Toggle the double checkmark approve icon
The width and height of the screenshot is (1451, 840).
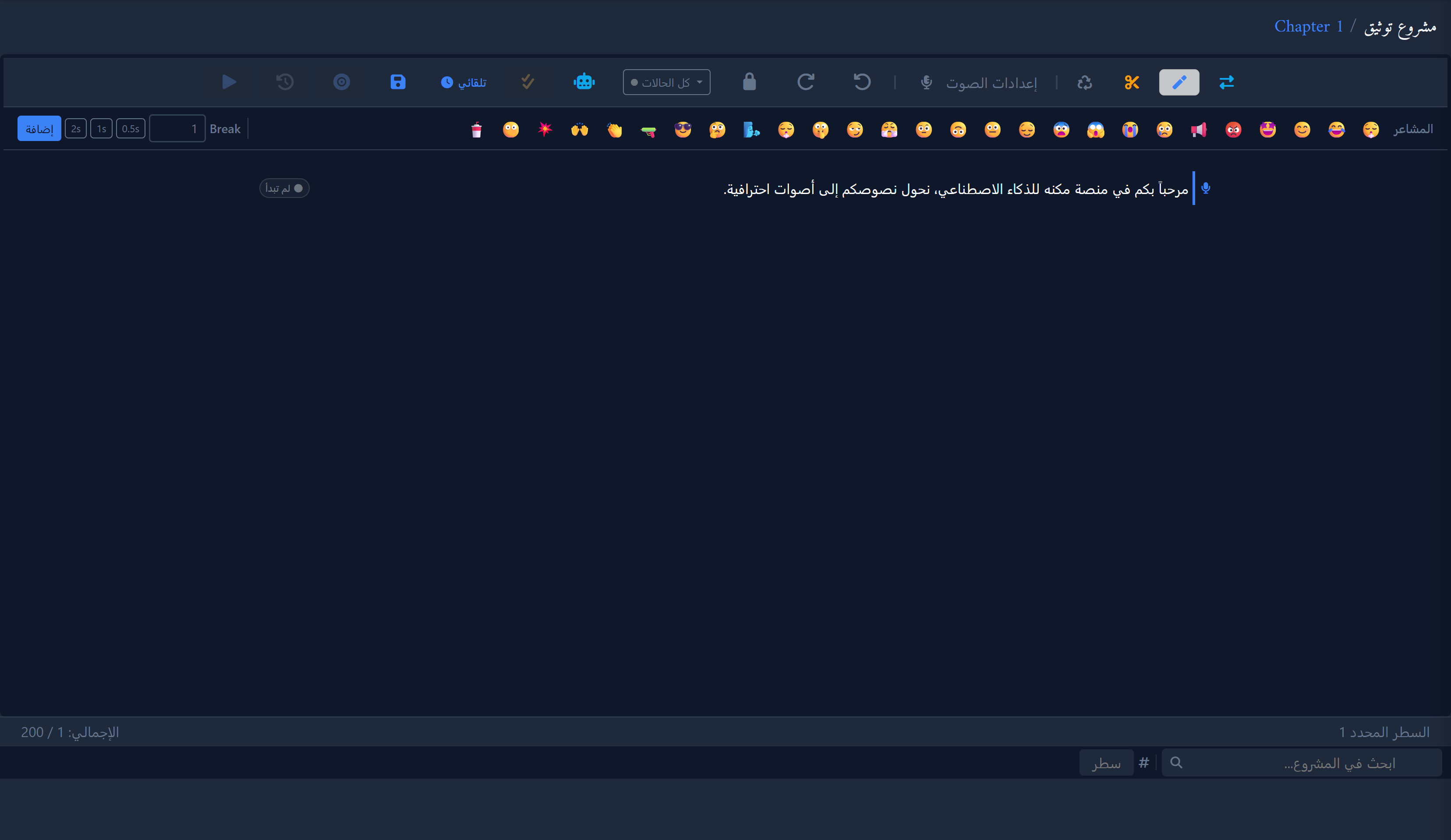(x=527, y=82)
